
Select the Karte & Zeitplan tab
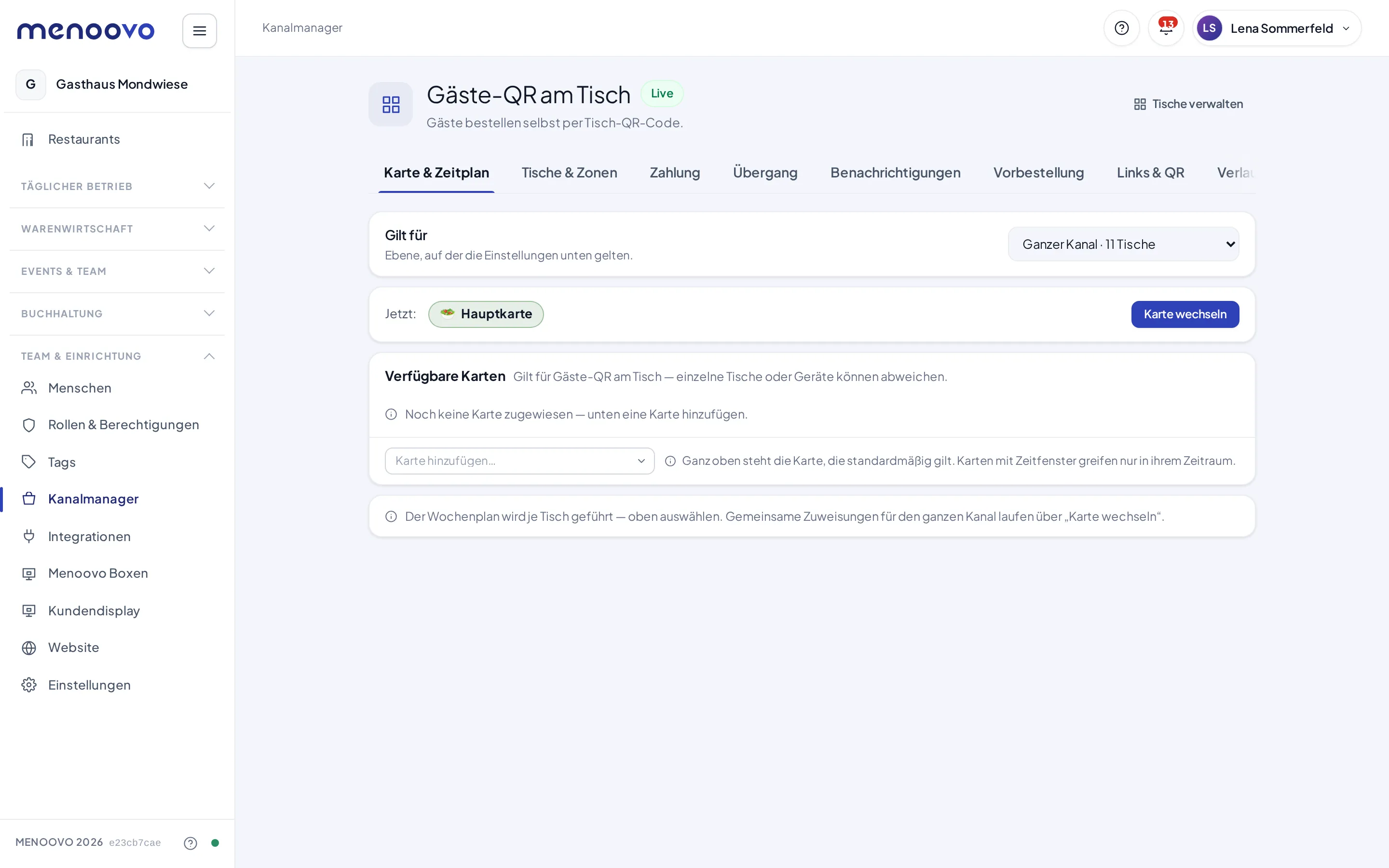coord(436,173)
